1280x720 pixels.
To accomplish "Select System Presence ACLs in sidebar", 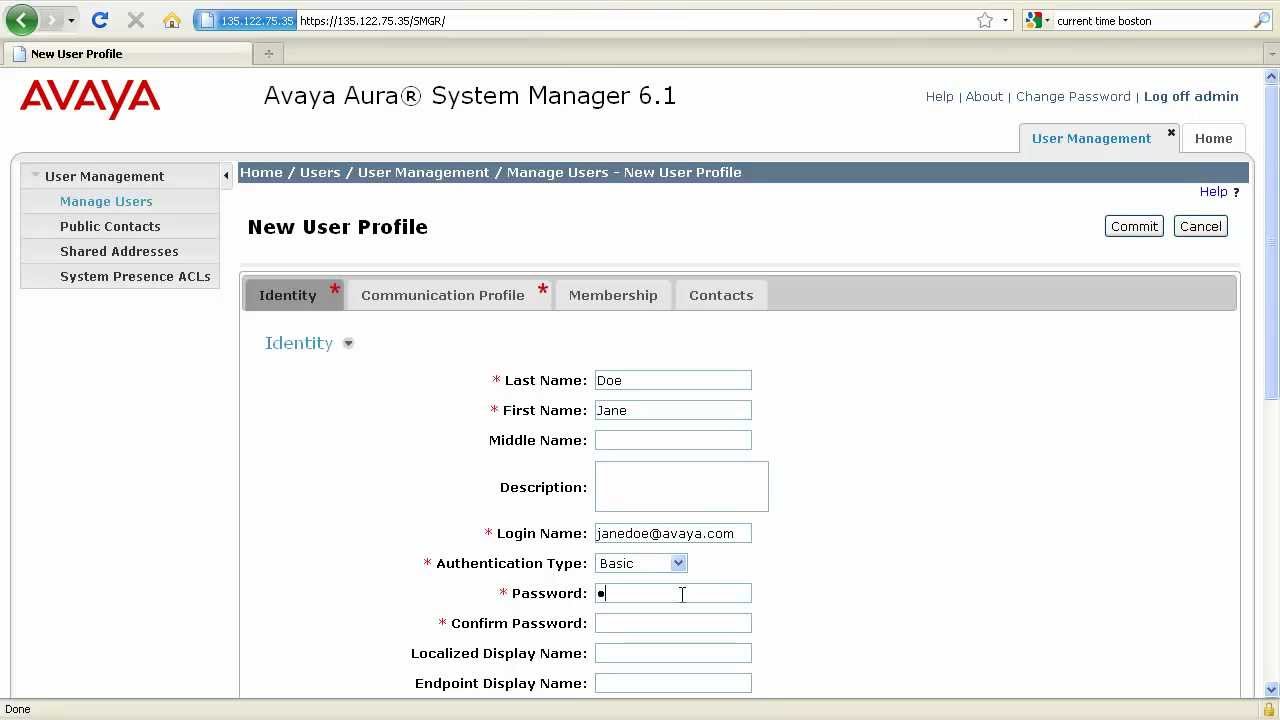I will click(135, 276).
